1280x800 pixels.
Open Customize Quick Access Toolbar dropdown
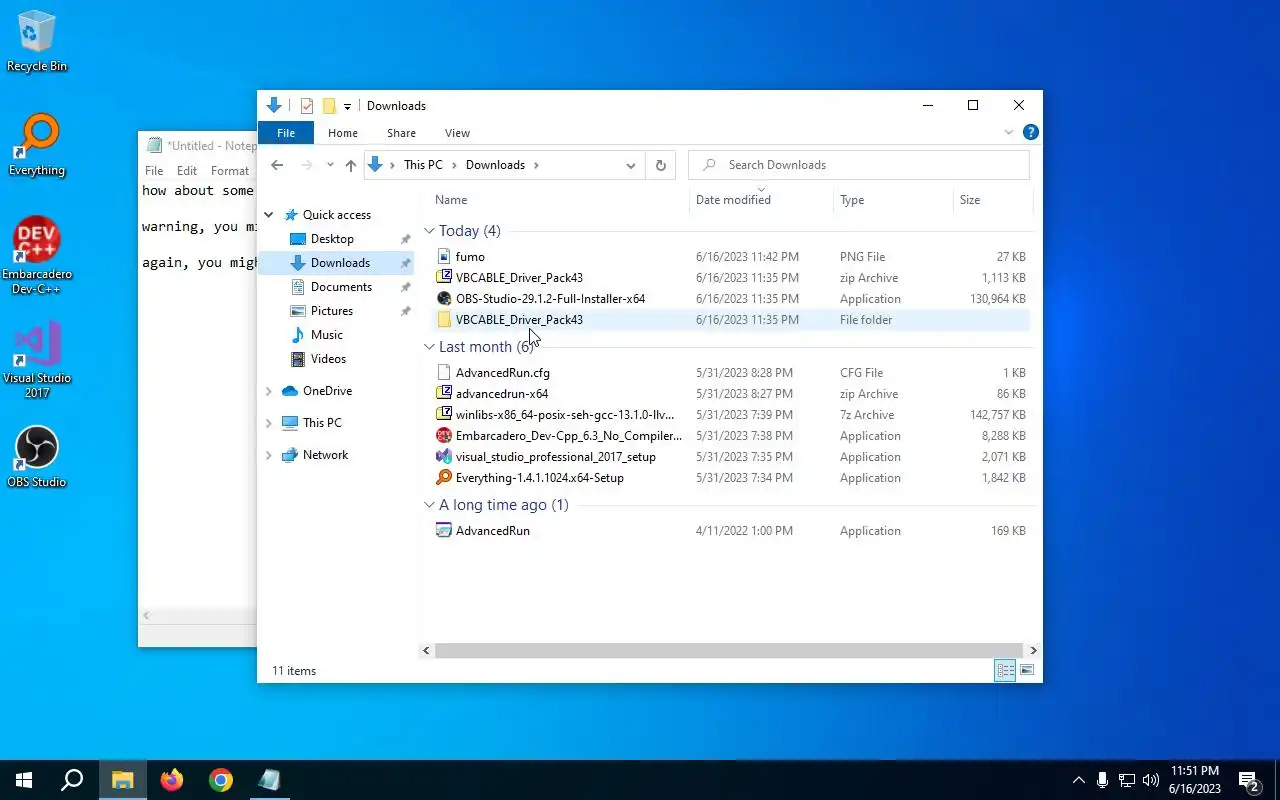(x=347, y=106)
